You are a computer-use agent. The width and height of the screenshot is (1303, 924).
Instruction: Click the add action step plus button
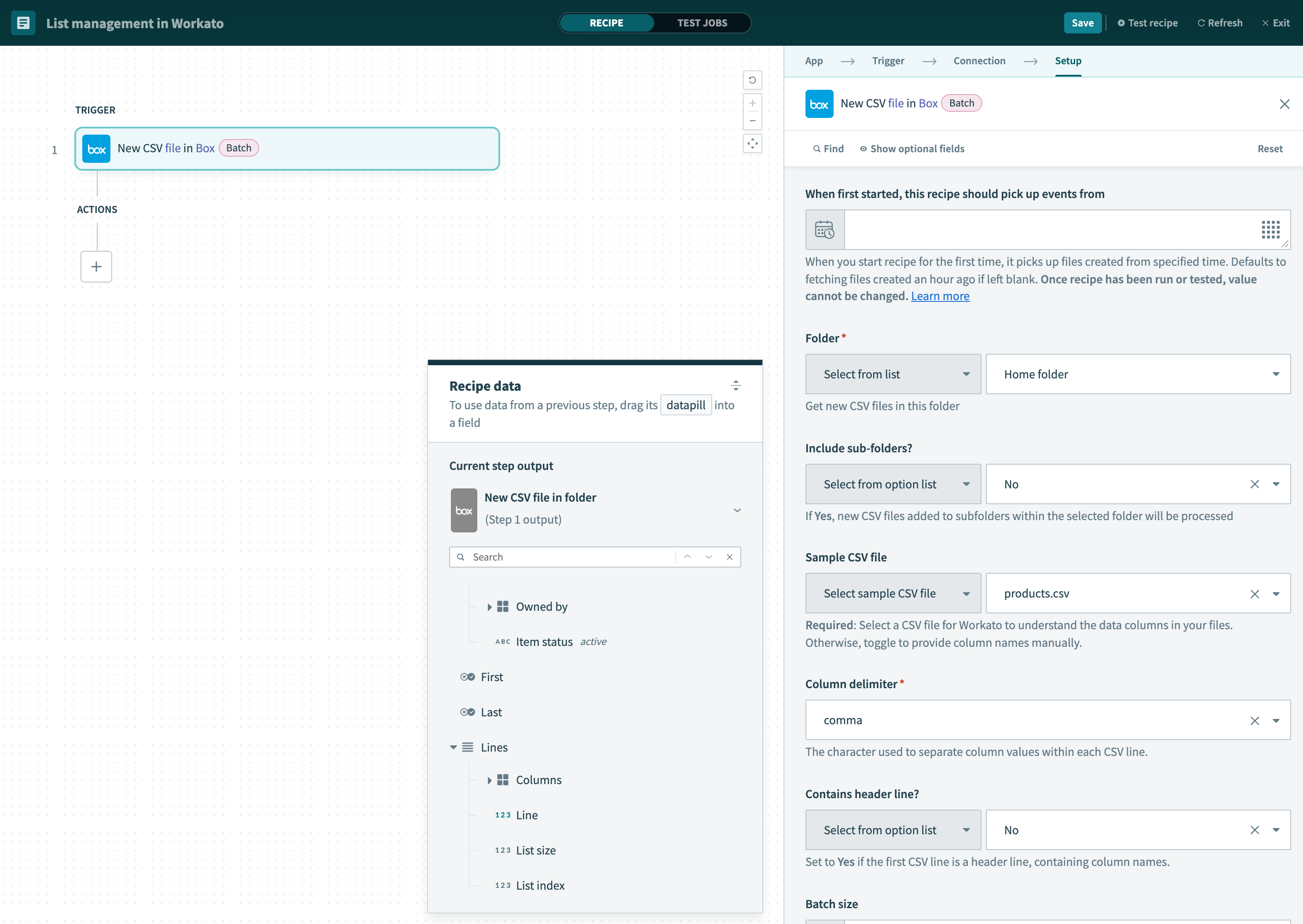tap(96, 266)
